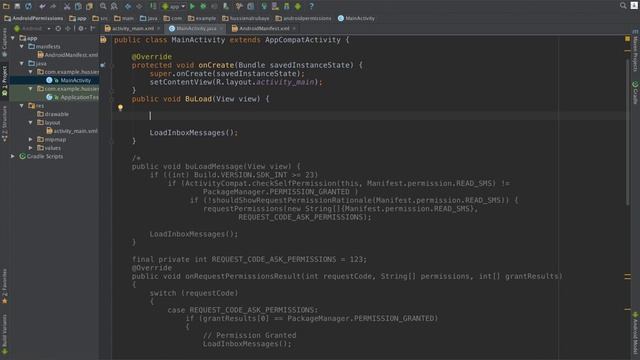Collapse the layout folder node
The image size is (640, 360).
31,122
